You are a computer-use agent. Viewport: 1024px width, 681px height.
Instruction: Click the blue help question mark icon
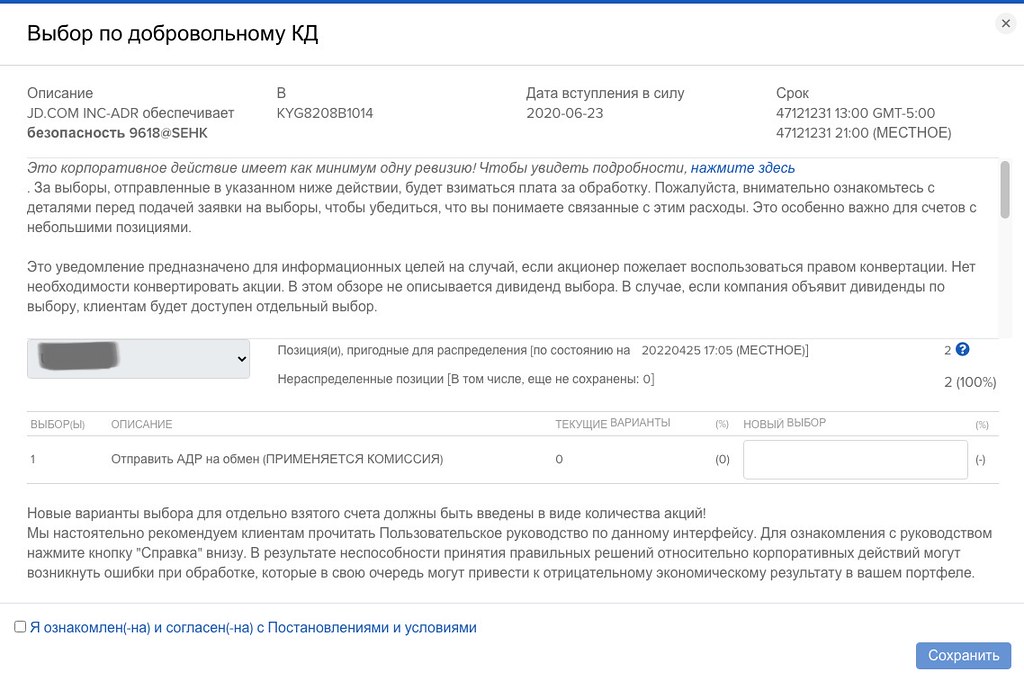[962, 349]
